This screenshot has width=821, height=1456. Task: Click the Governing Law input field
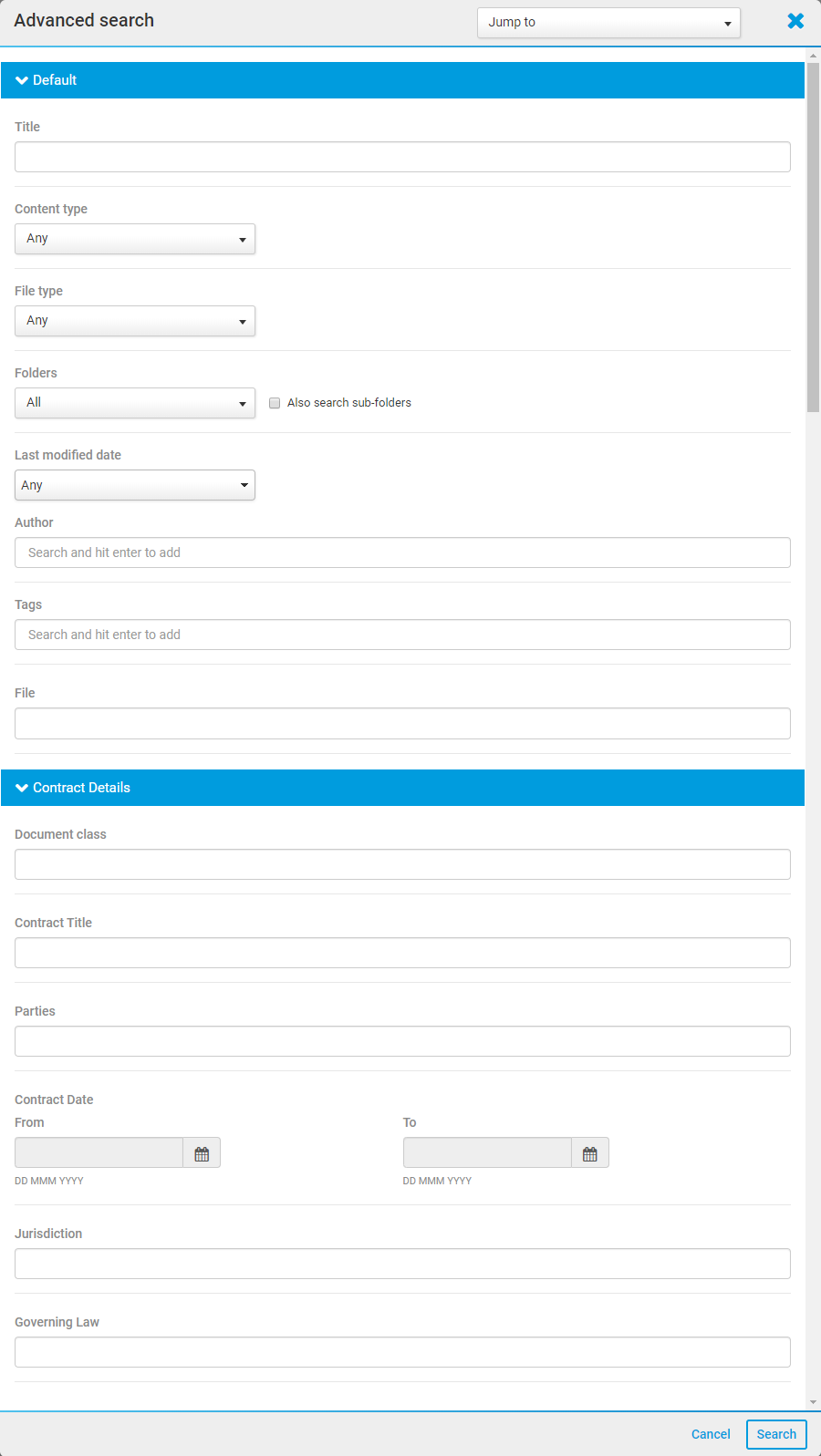402,1352
